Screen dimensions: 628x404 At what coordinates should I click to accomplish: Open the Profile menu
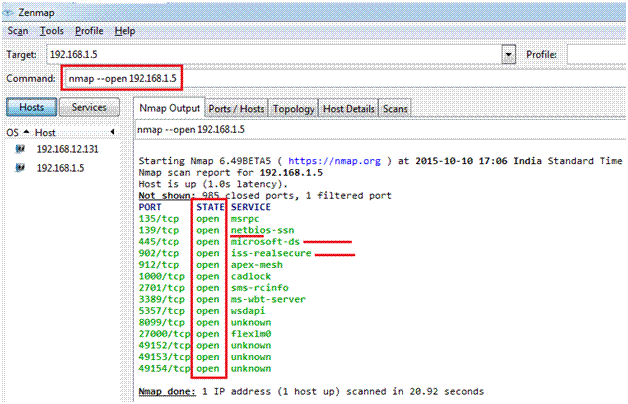coord(89,31)
